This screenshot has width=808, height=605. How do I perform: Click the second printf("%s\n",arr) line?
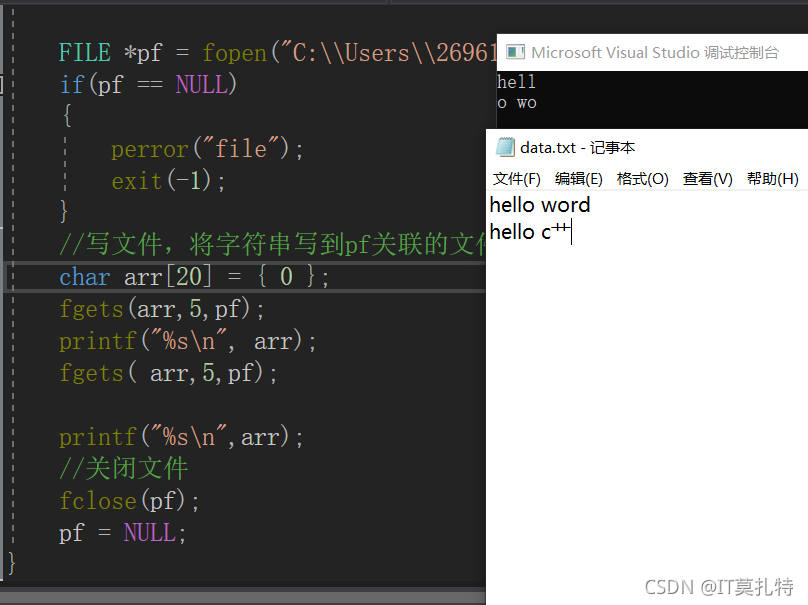(x=181, y=438)
